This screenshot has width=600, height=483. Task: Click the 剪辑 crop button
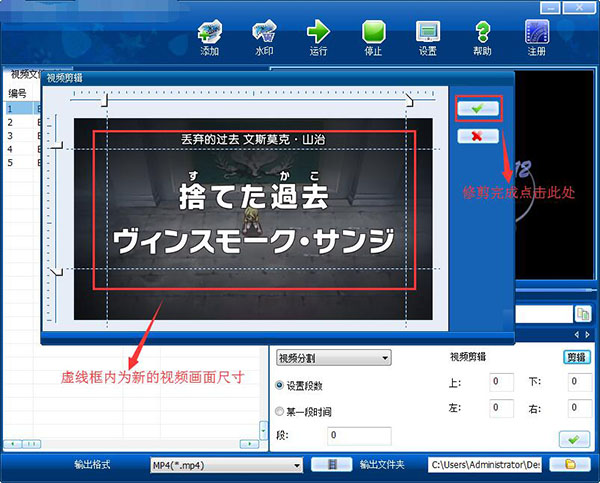tap(577, 357)
